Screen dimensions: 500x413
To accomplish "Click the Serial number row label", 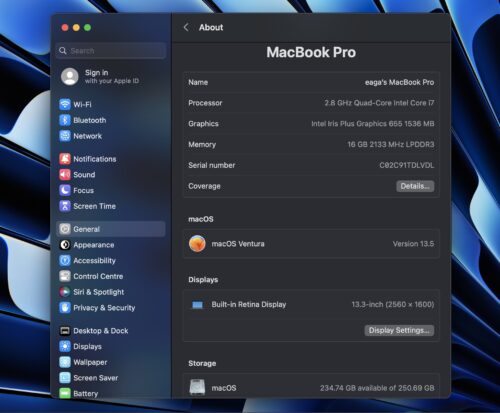I will (212, 165).
